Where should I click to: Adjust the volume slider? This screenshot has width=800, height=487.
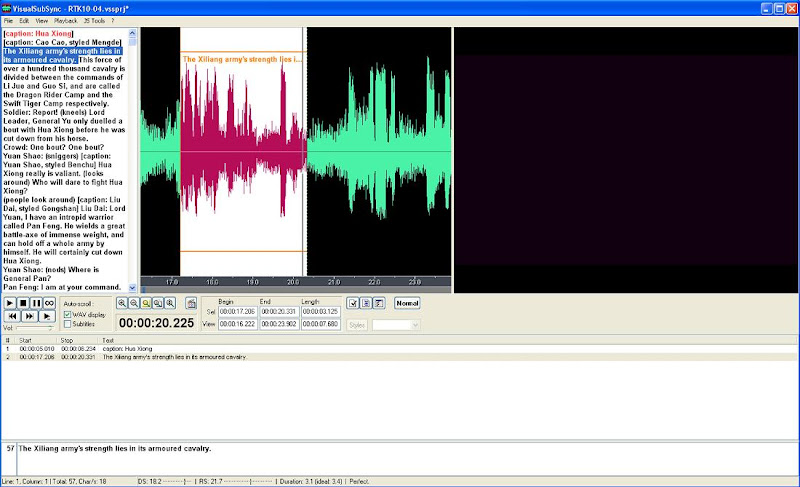pyautogui.click(x=35, y=328)
